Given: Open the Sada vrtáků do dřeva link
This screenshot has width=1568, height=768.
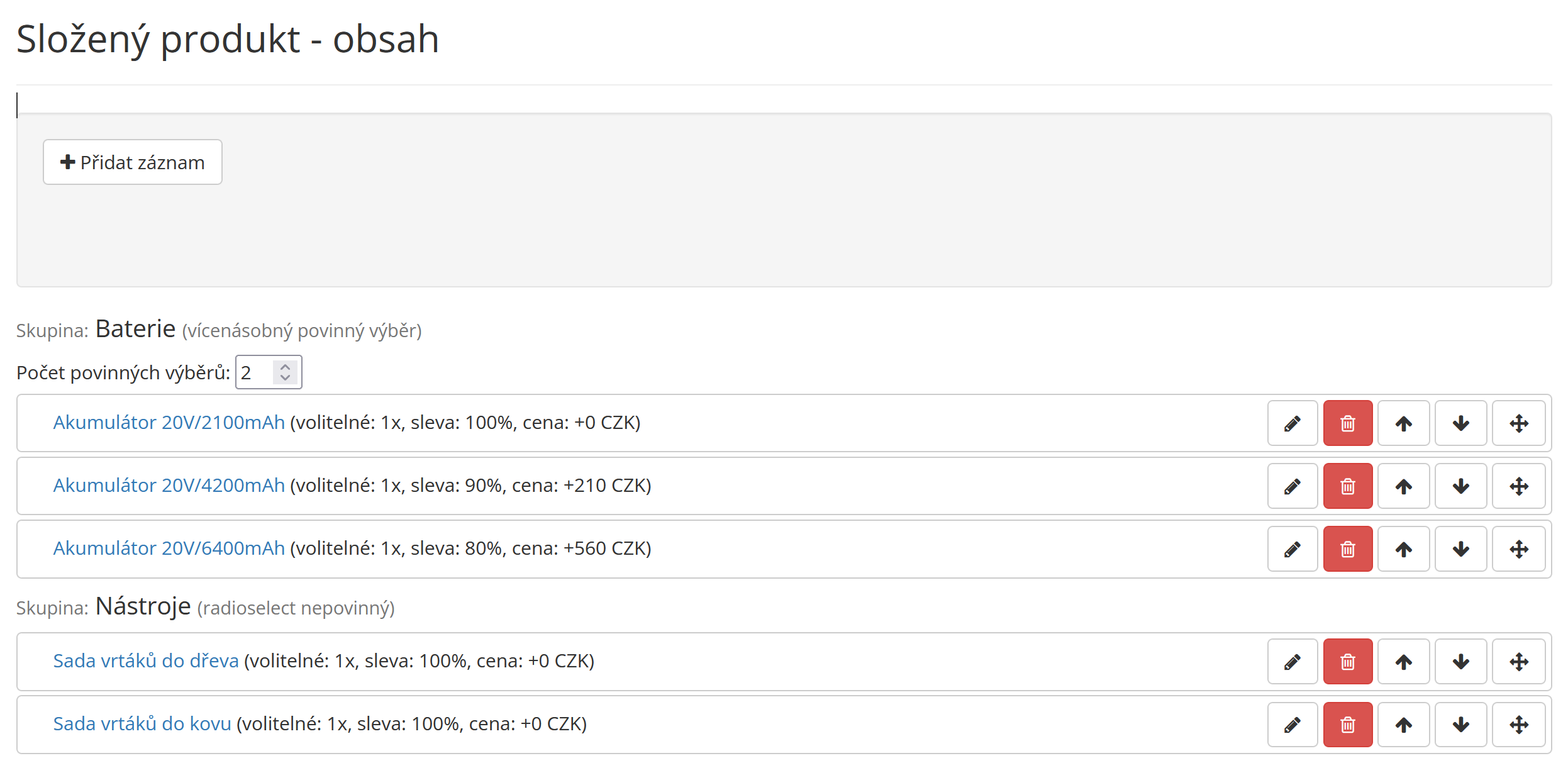Looking at the screenshot, I should click(x=146, y=661).
